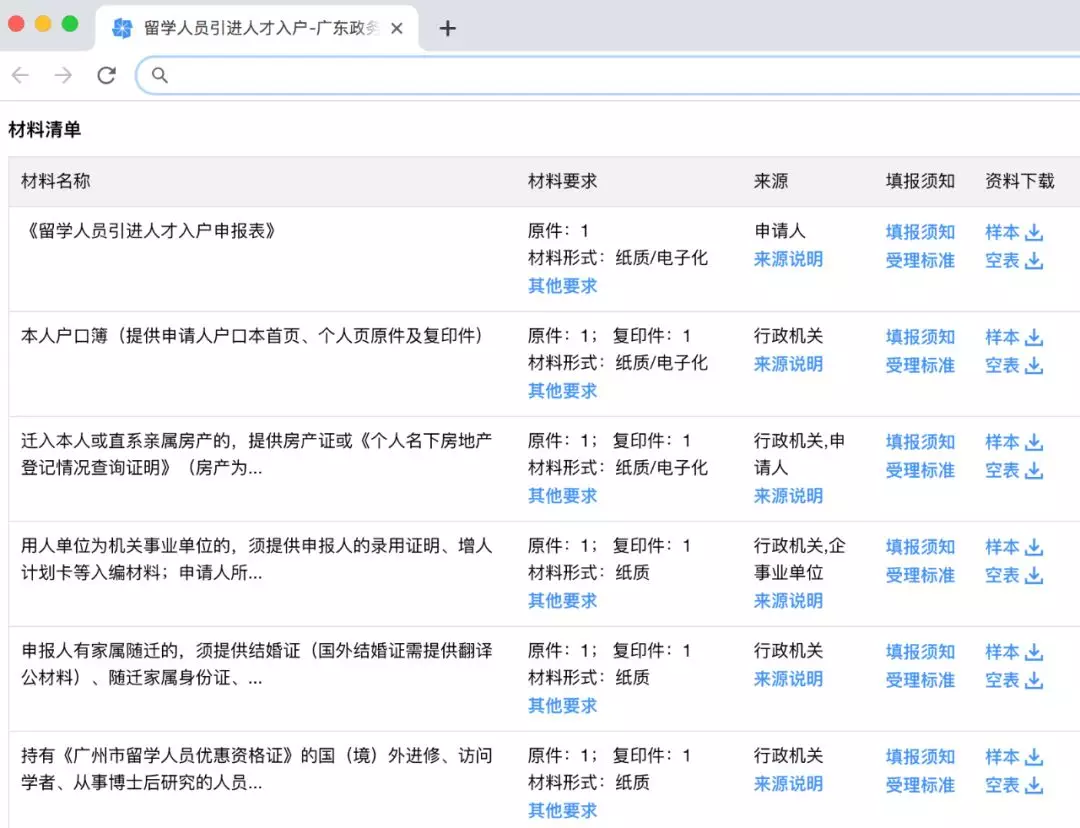Click source text 行政机关,企事业单位
The width and height of the screenshot is (1080, 828).
tap(800, 559)
